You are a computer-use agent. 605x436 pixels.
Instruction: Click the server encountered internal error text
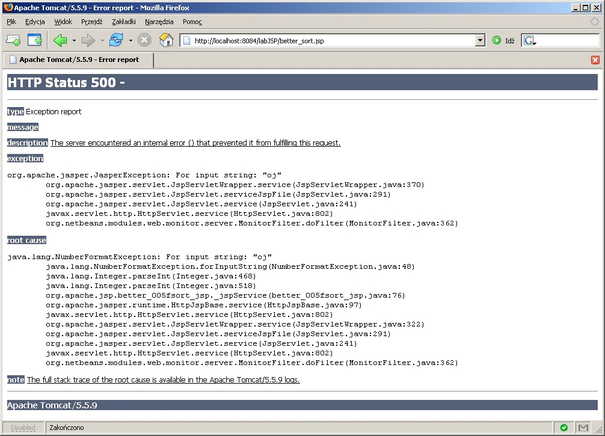(195, 143)
